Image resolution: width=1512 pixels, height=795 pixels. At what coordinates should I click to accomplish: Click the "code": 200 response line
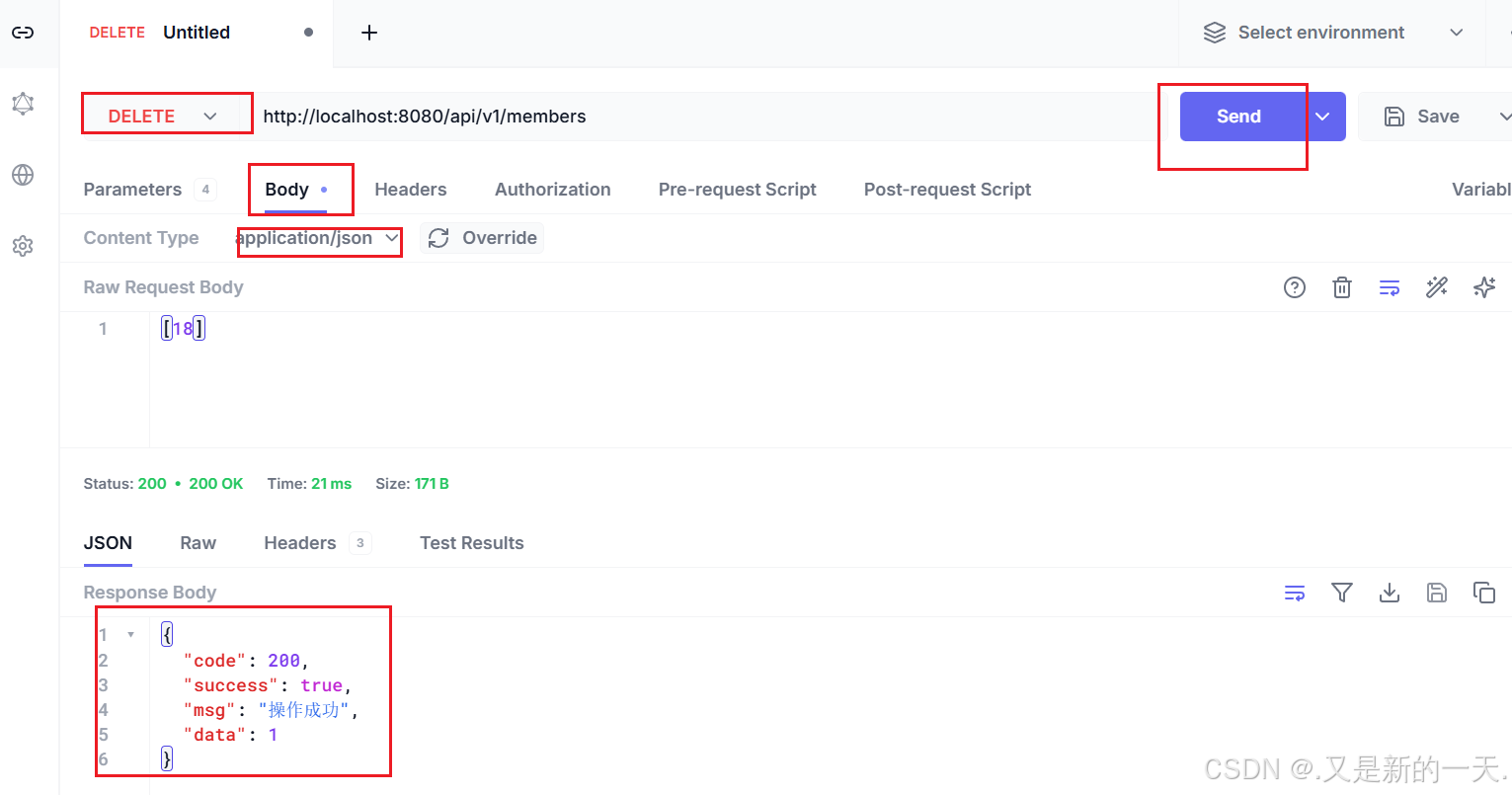point(246,661)
